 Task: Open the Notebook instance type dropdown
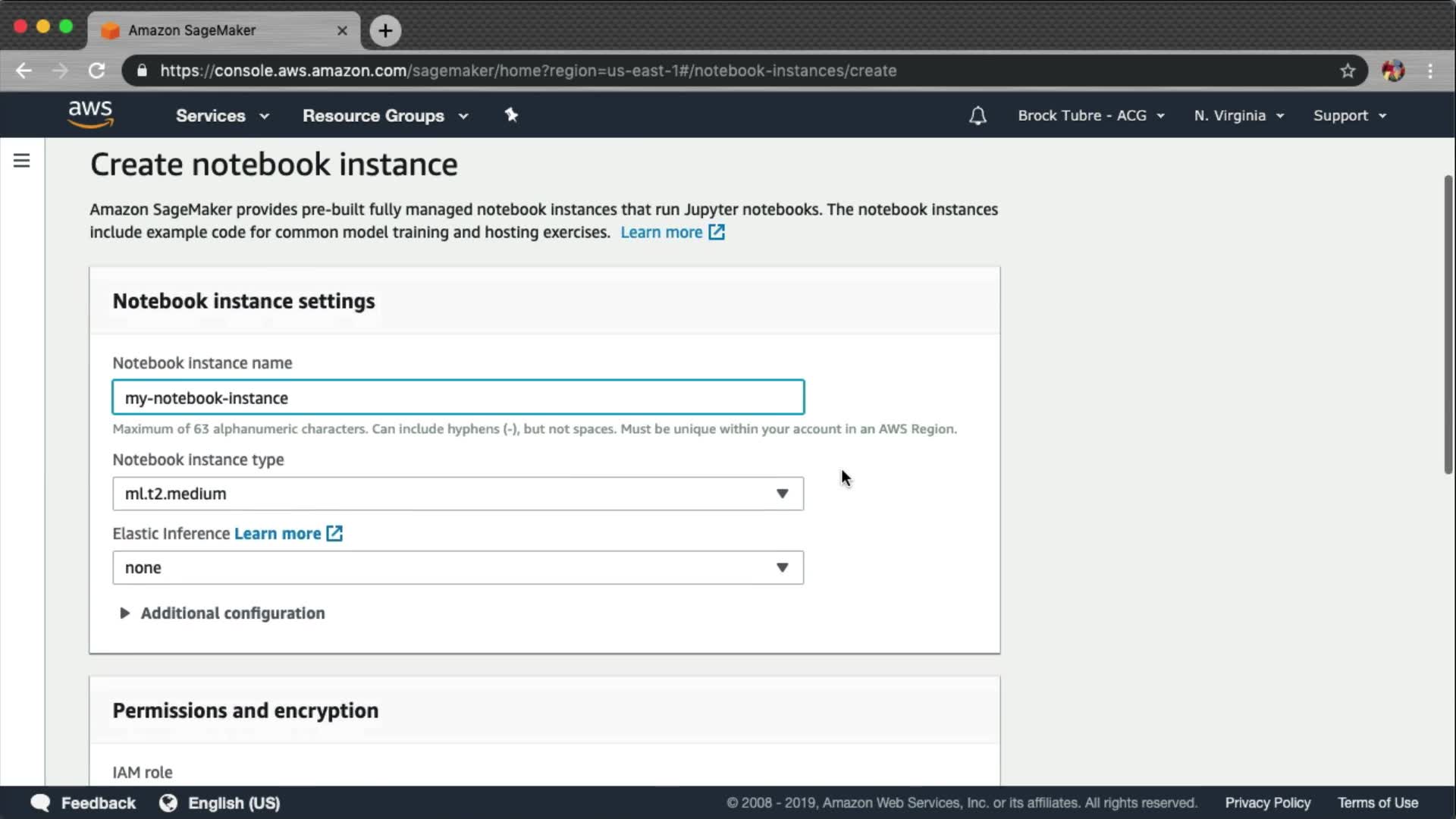(x=457, y=494)
